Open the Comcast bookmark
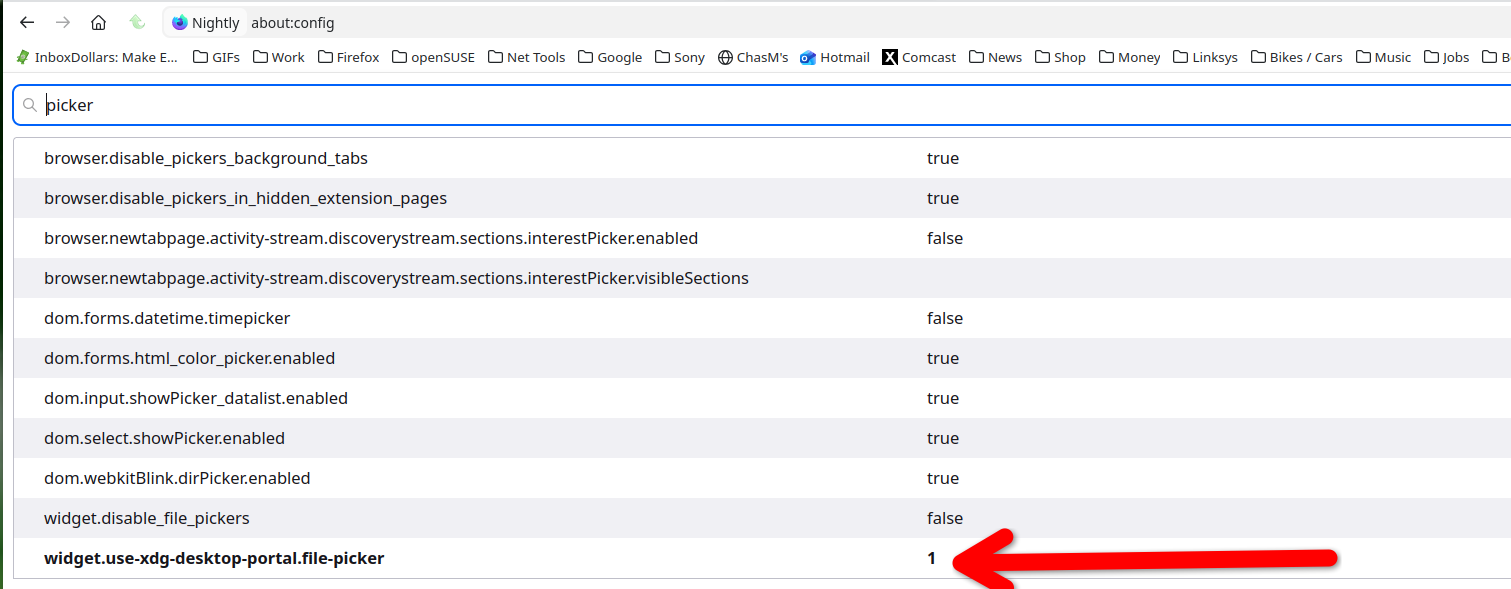This screenshot has height=589, width=1511. 919,57
